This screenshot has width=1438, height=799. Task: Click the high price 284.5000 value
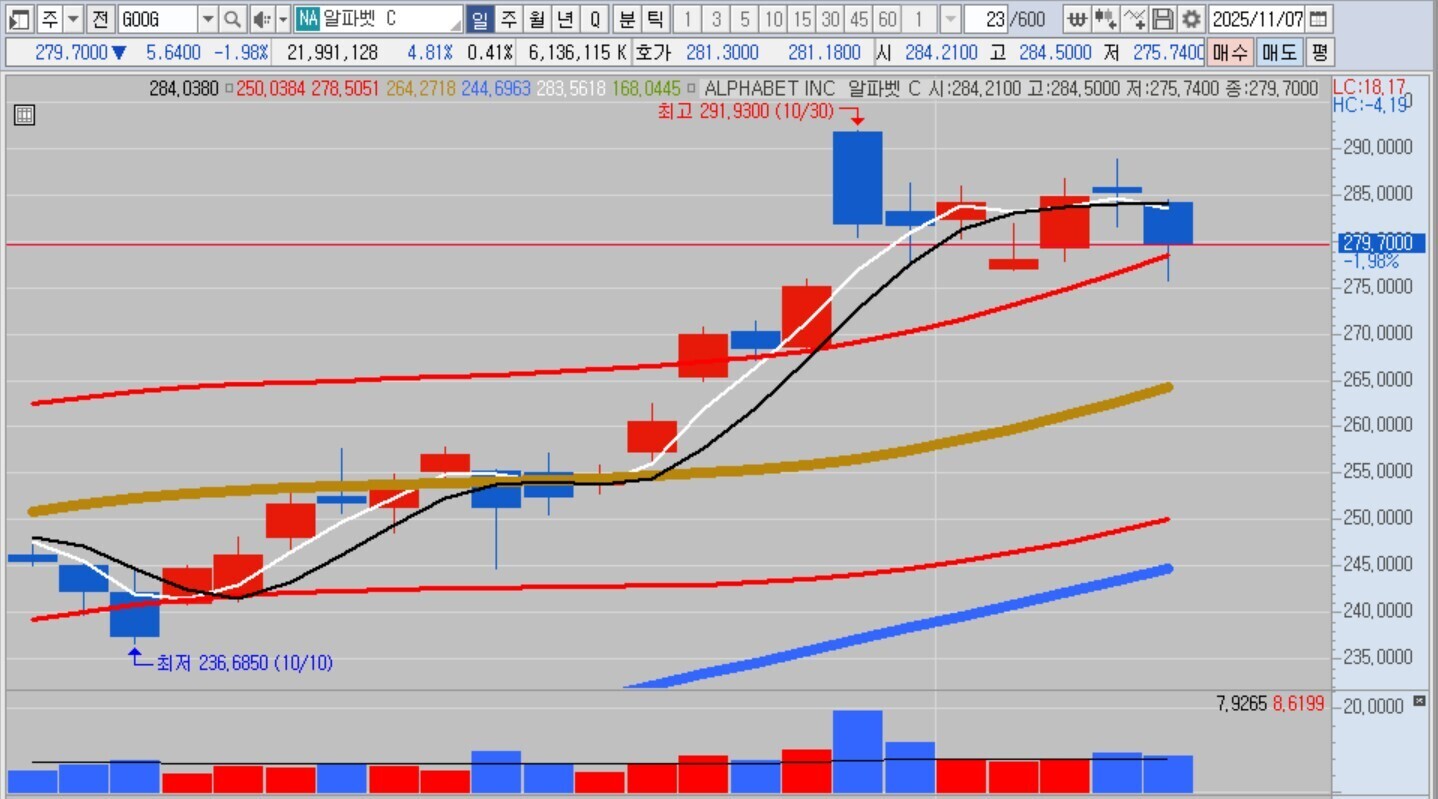[x=1055, y=52]
